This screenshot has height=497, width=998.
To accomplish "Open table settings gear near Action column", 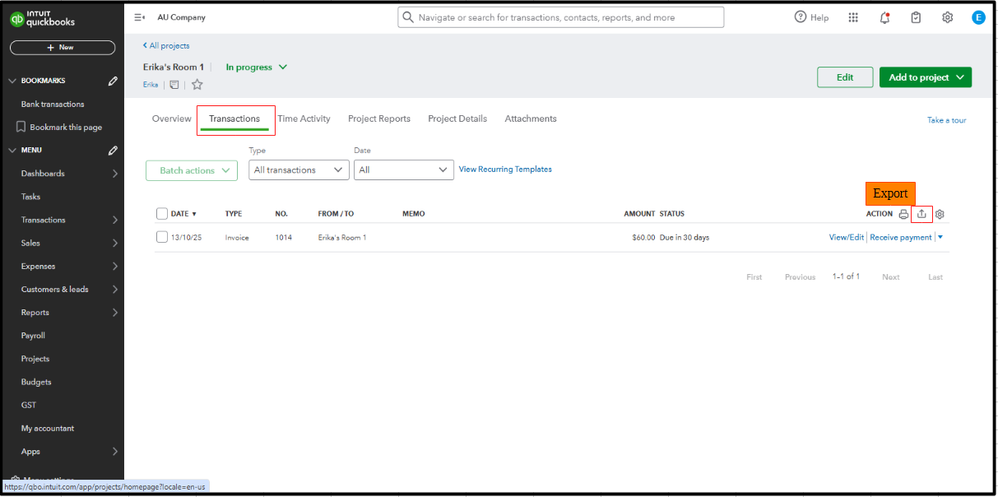I will pyautogui.click(x=939, y=214).
